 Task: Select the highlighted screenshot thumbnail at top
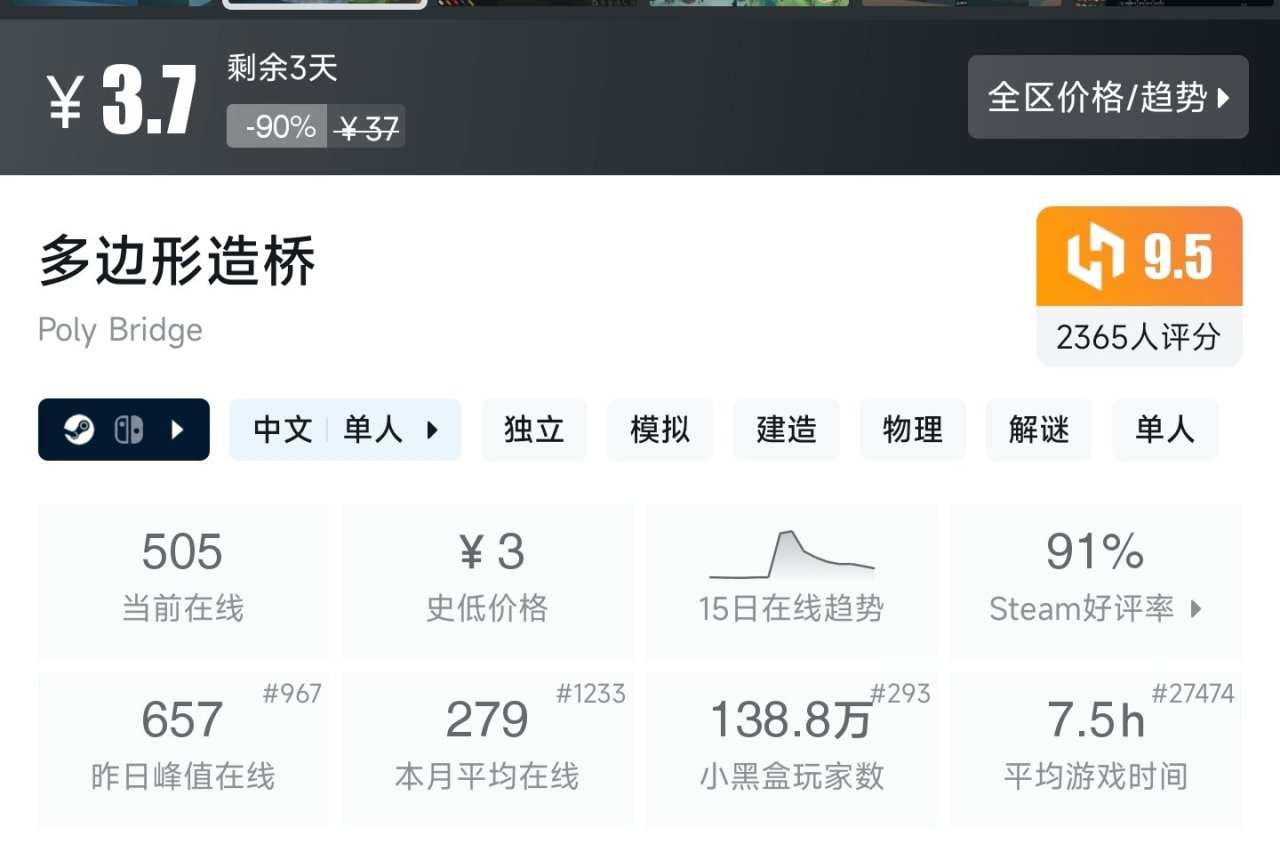325,3
